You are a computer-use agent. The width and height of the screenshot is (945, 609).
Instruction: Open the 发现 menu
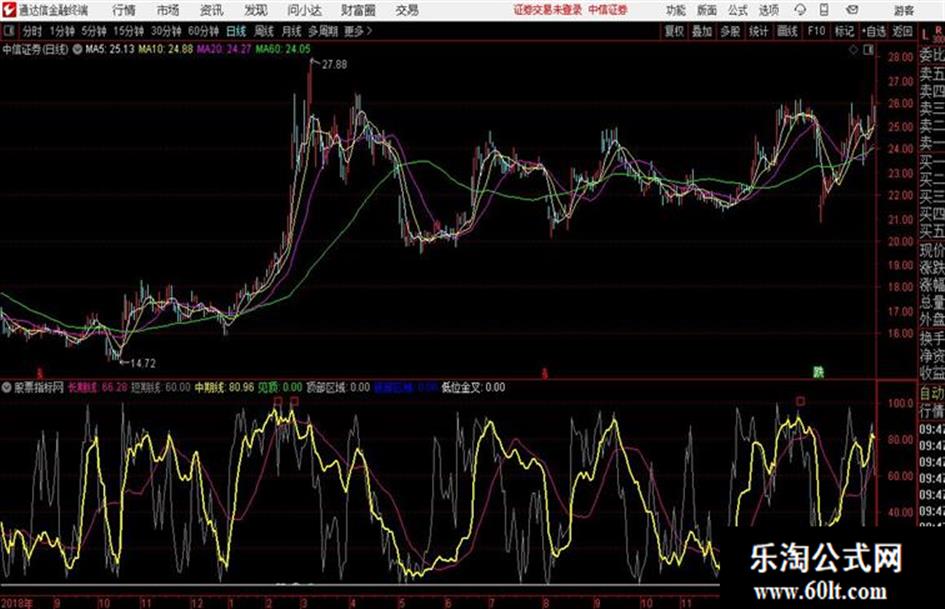tap(256, 10)
